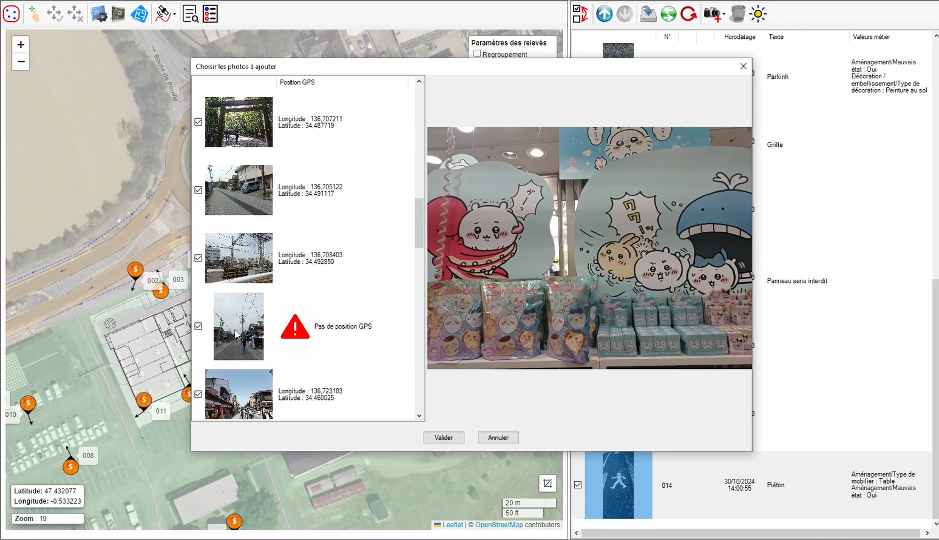Screen dimensions: 939x540
Task: Click the Horodatage column header
Action: click(x=740, y=37)
